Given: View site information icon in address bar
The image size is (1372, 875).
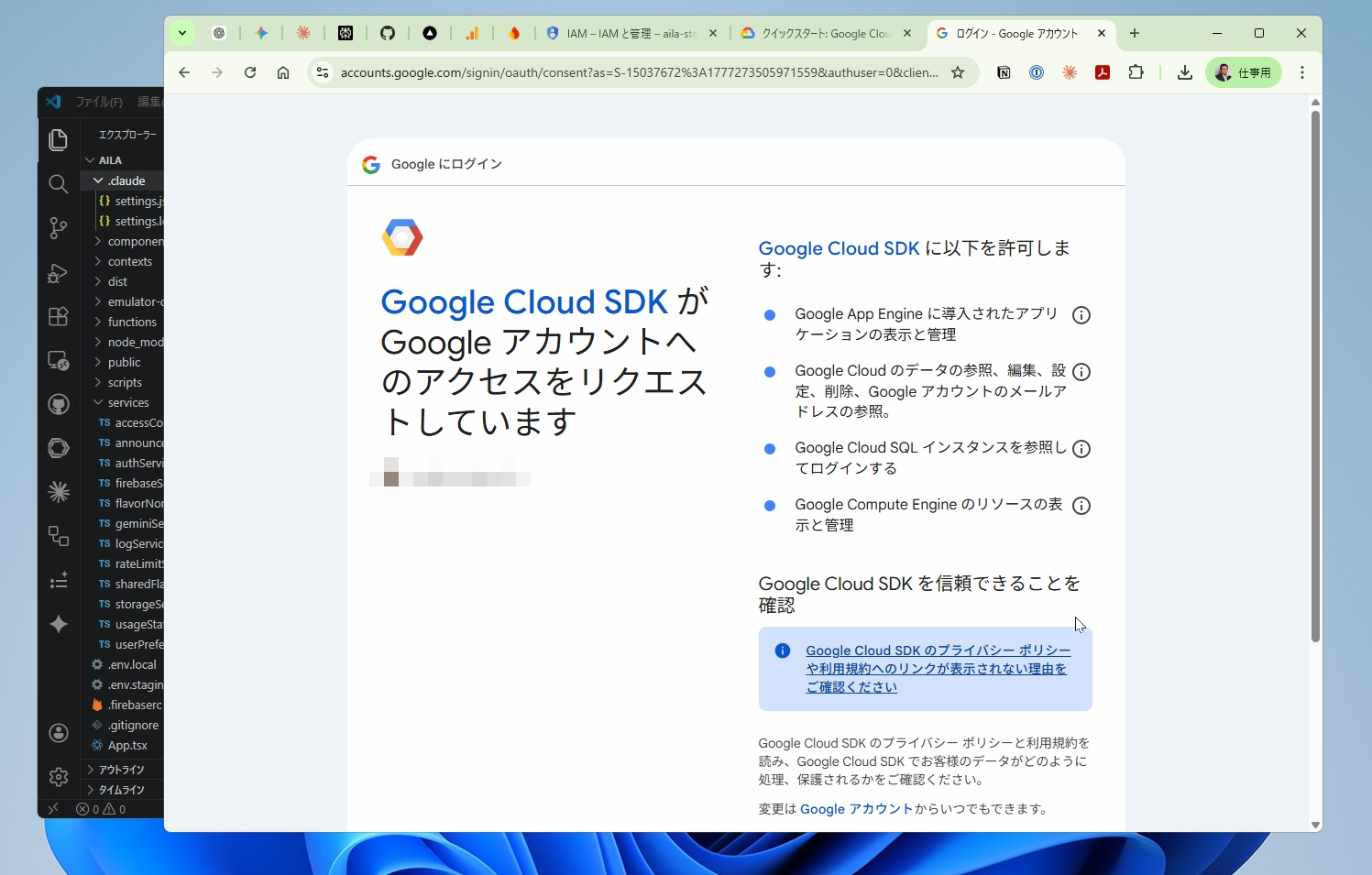Looking at the screenshot, I should point(322,72).
